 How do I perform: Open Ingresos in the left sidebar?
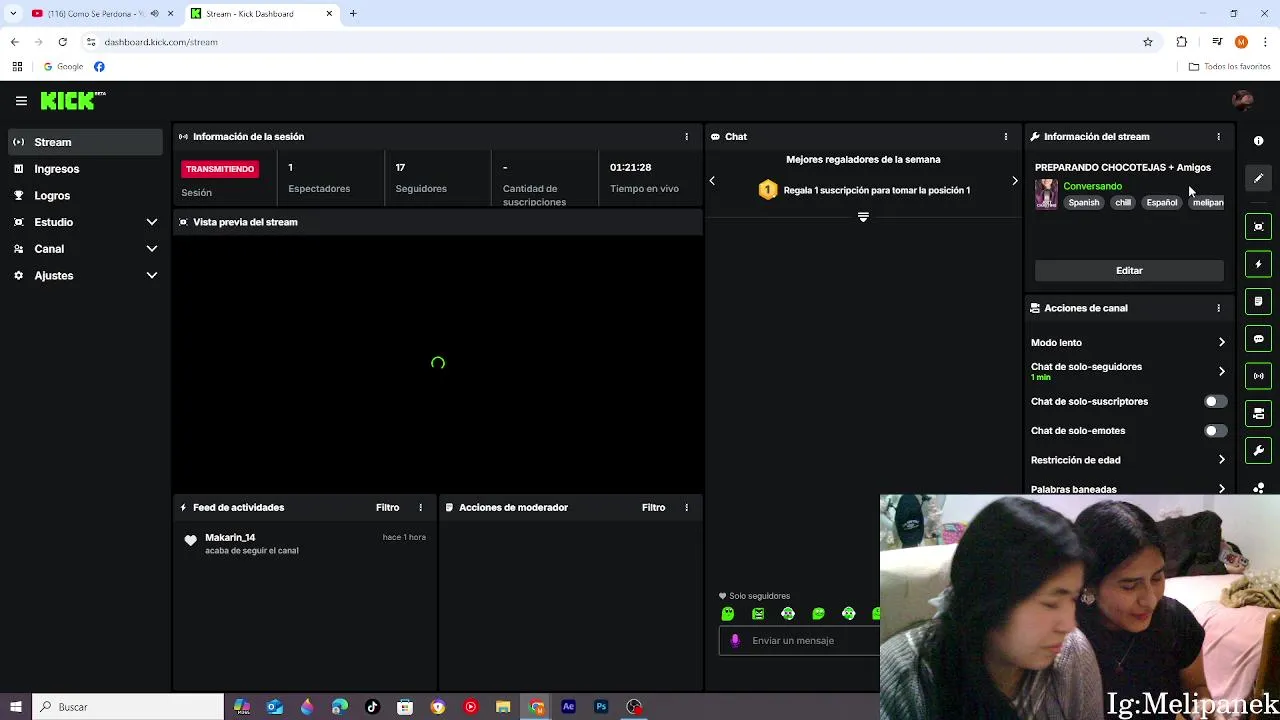click(86, 169)
